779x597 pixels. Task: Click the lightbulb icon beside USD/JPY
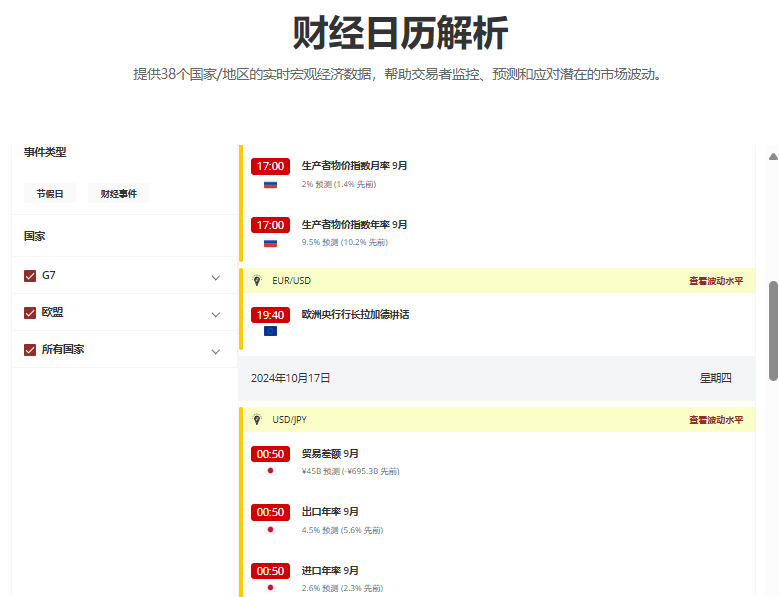pos(257,420)
